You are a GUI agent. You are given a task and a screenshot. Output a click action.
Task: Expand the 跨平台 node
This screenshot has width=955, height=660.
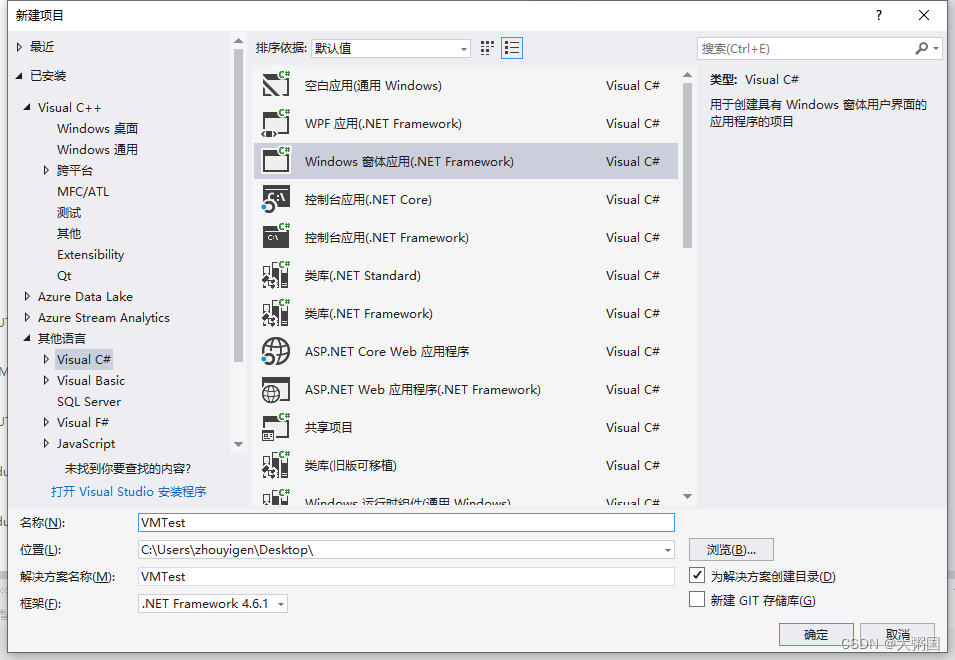coord(46,170)
